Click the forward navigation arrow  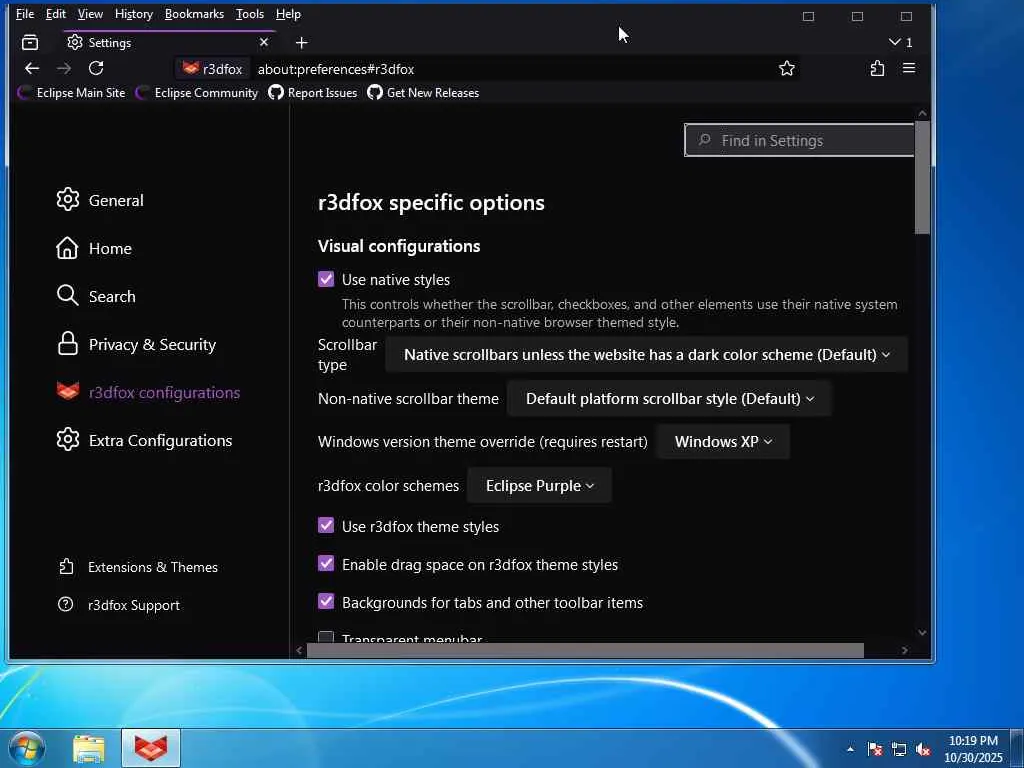coord(64,69)
